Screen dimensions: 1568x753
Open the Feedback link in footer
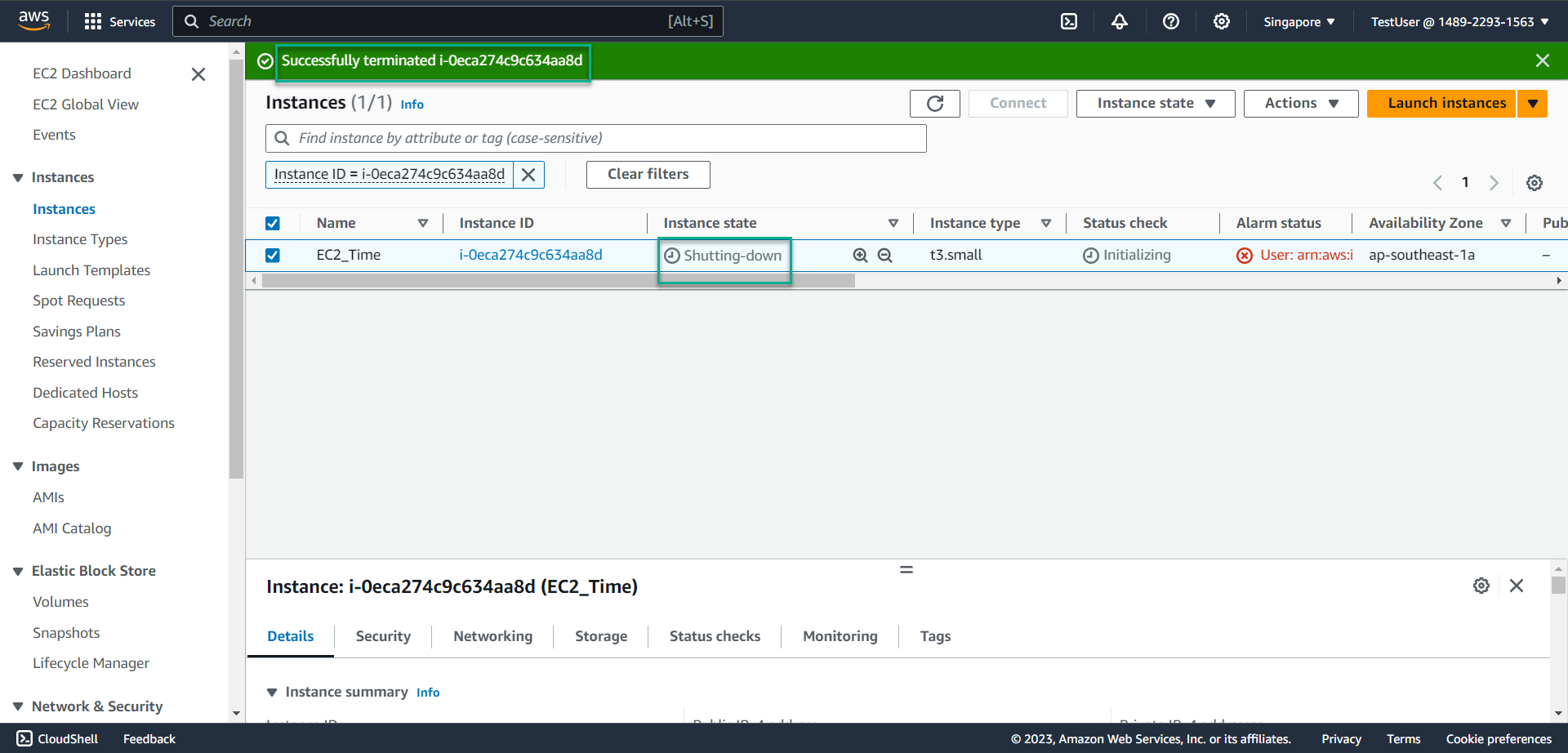coord(149,738)
